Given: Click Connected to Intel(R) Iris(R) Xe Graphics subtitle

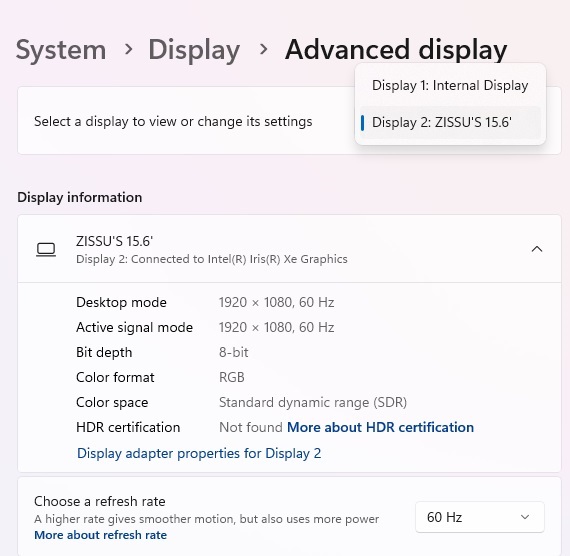Looking at the screenshot, I should tap(212, 259).
